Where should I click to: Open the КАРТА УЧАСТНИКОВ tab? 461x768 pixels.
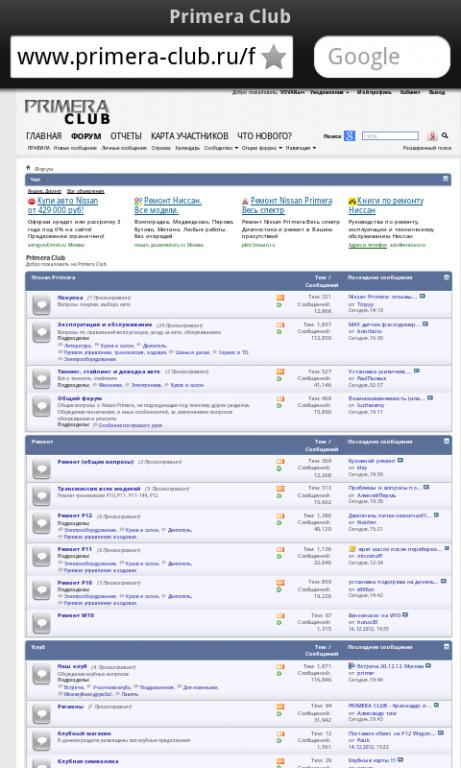(x=190, y=136)
